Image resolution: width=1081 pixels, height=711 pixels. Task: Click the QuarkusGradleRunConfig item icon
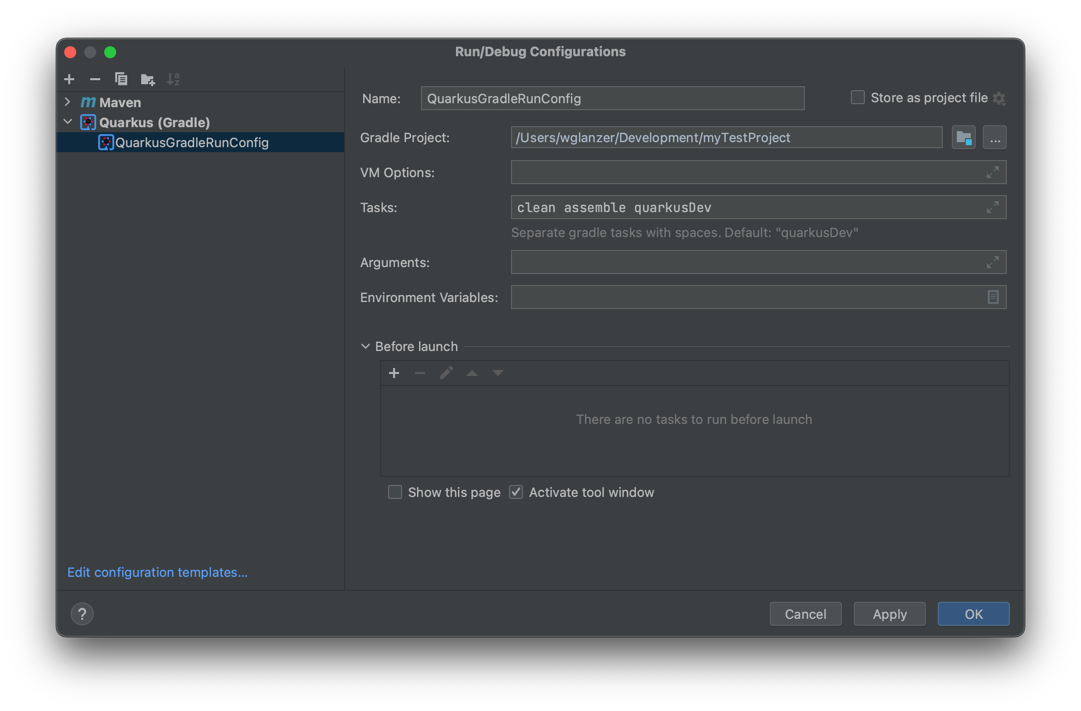coord(105,142)
